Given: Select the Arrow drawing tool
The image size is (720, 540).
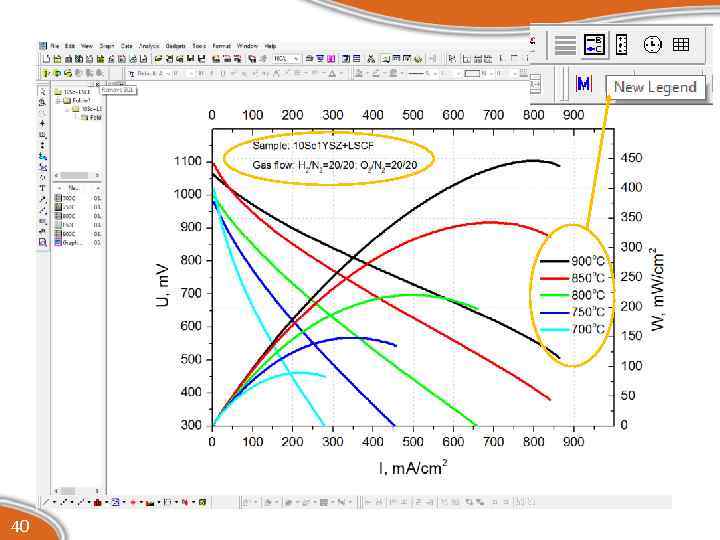Looking at the screenshot, I should [x=42, y=199].
